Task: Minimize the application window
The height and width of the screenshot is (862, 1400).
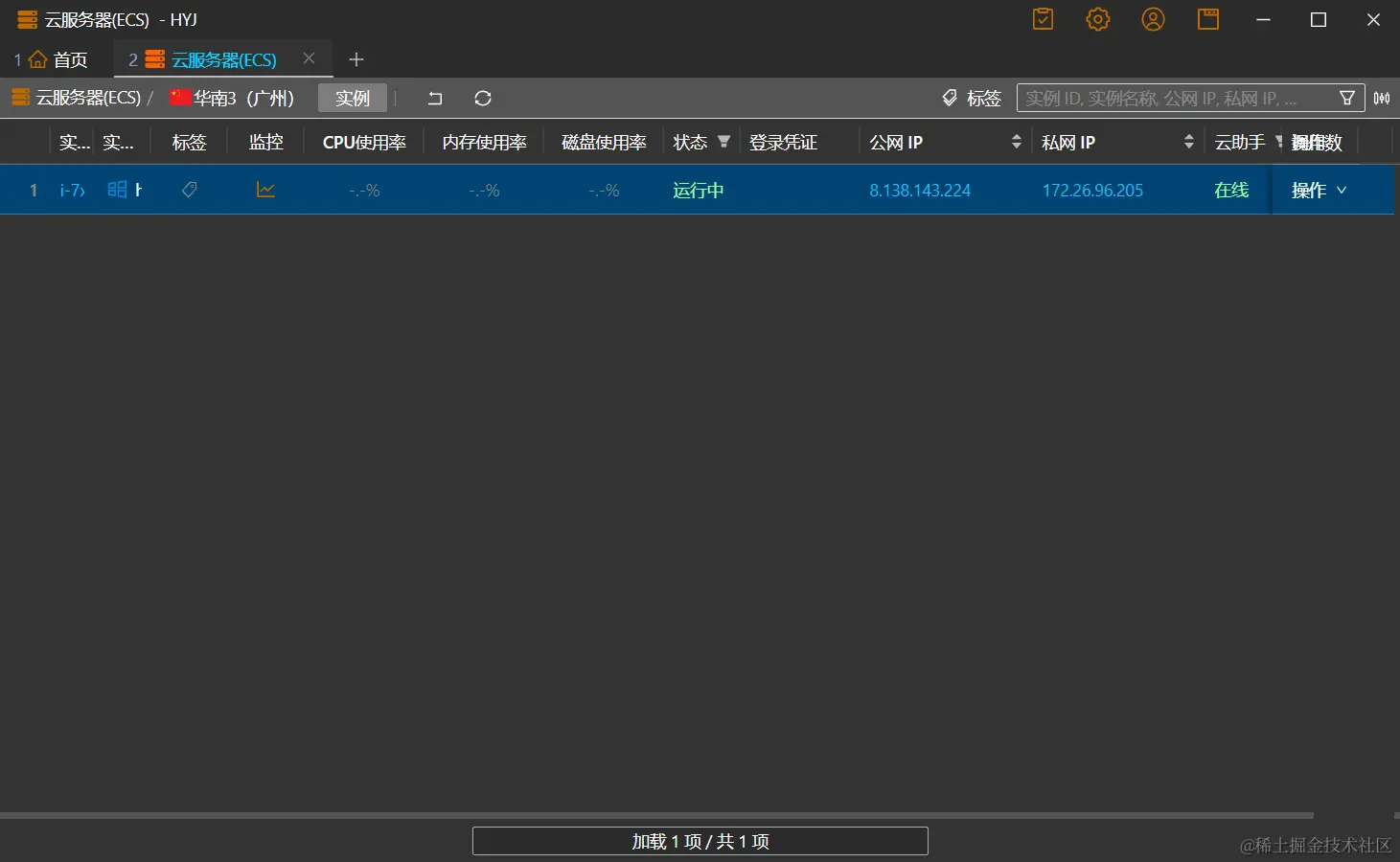Action: pyautogui.click(x=1263, y=19)
